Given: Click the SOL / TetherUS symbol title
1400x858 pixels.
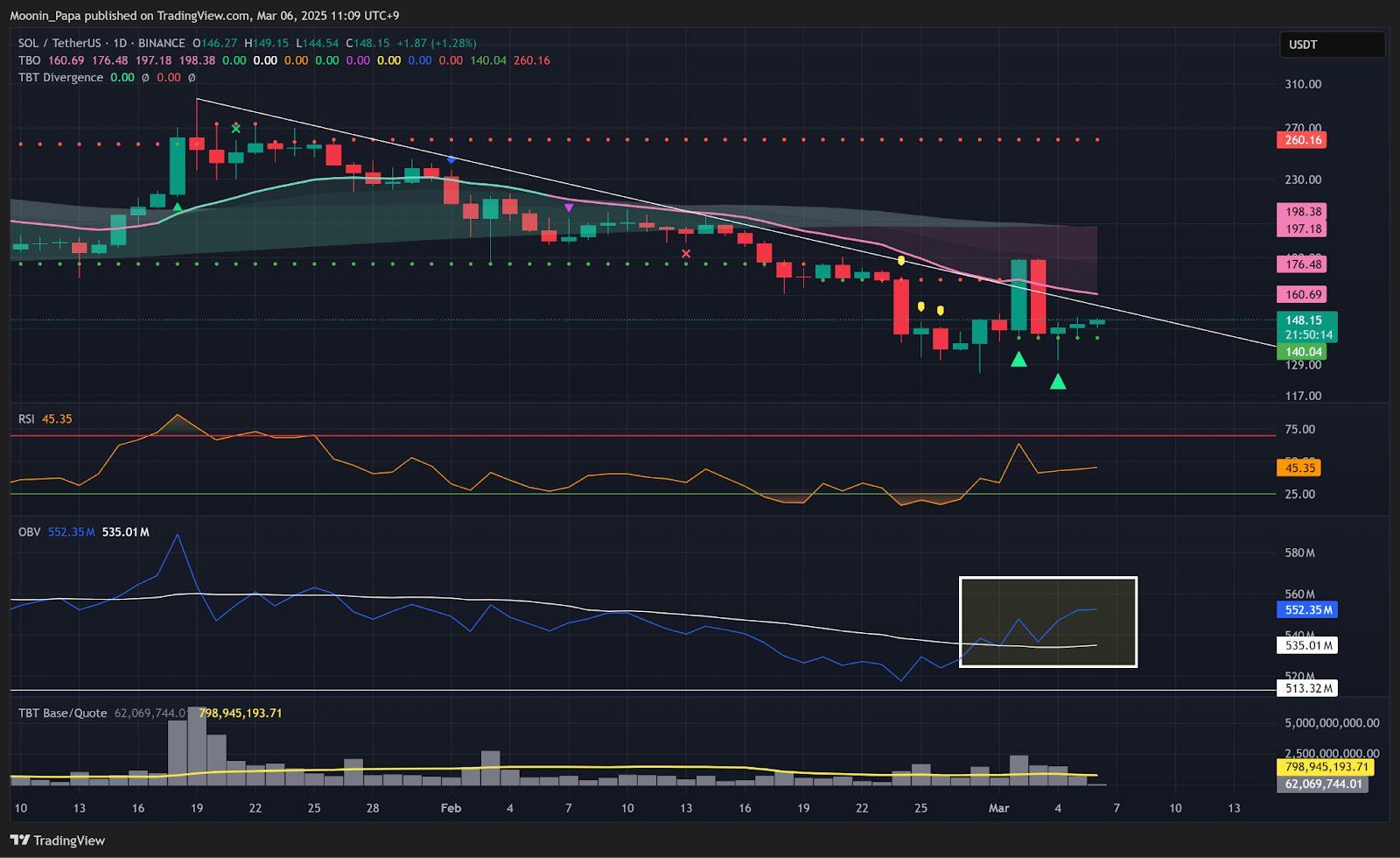Looking at the screenshot, I should [59, 43].
